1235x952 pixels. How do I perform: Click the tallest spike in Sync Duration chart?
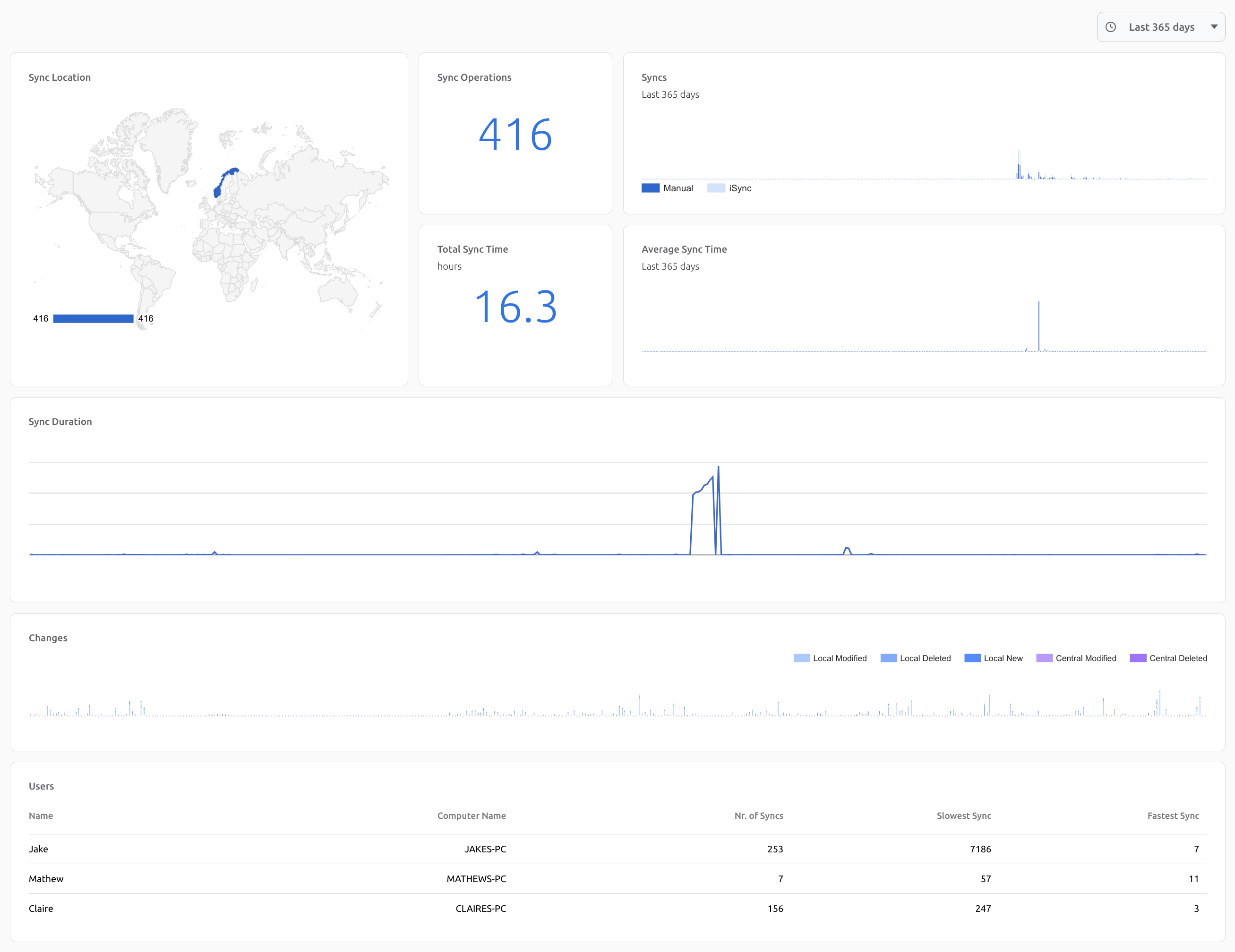[718, 468]
